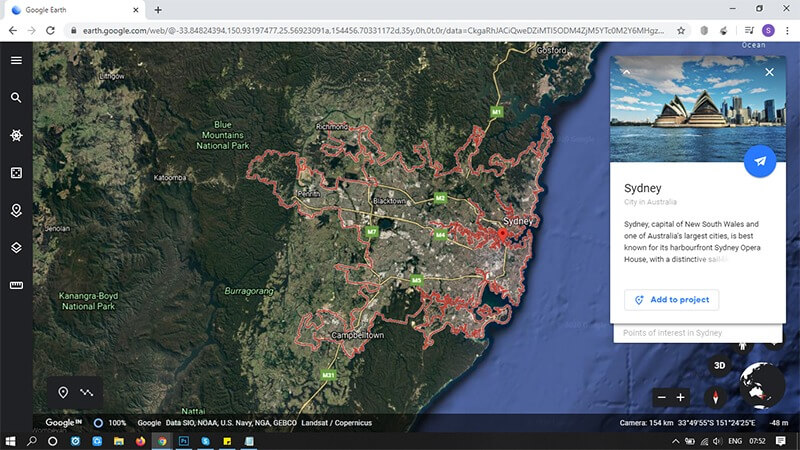Open volume control in system tray
The height and width of the screenshot is (450, 800).
pyautogui.click(x=717, y=441)
